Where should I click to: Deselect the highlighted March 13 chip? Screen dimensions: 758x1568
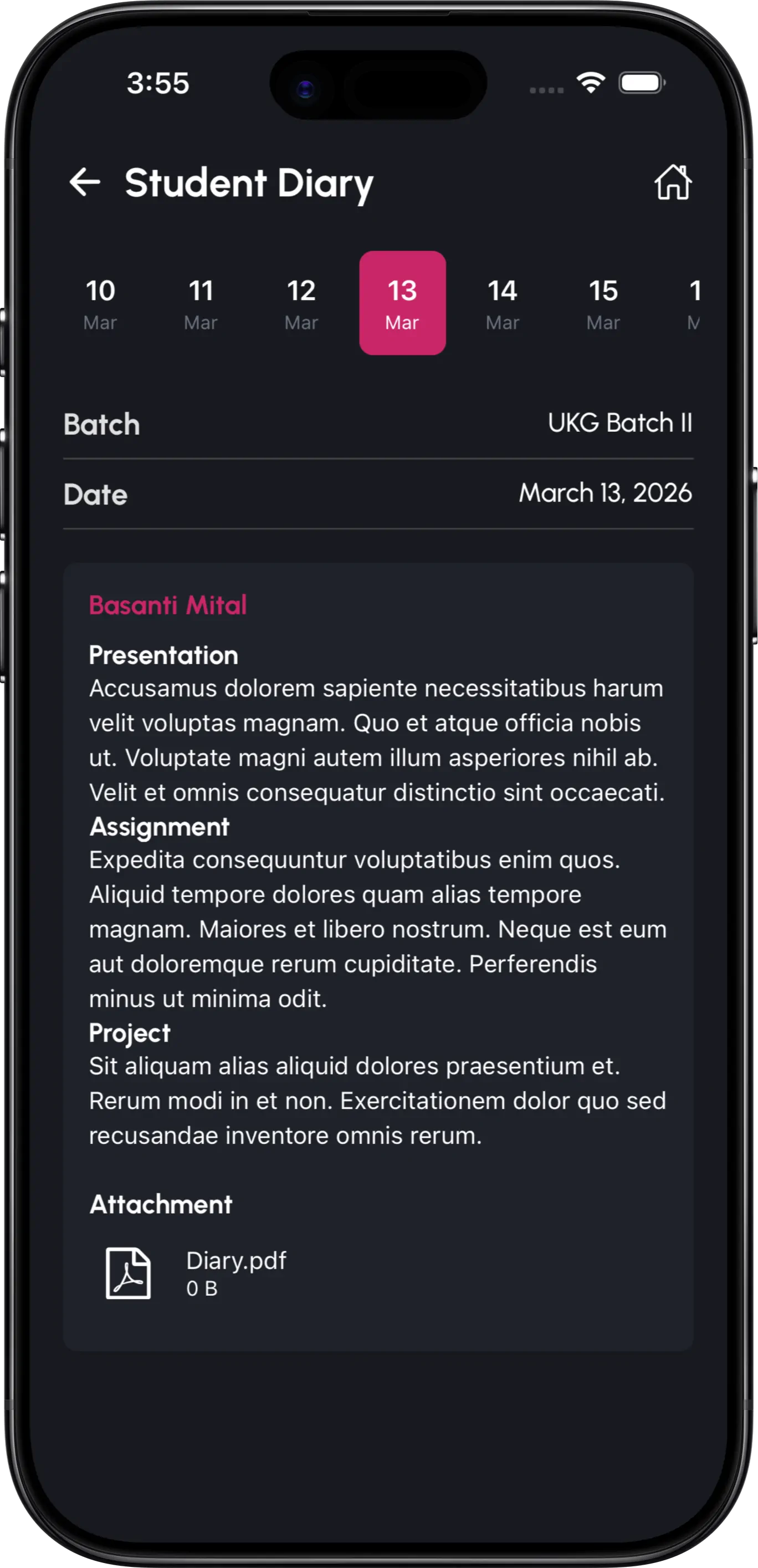point(402,303)
